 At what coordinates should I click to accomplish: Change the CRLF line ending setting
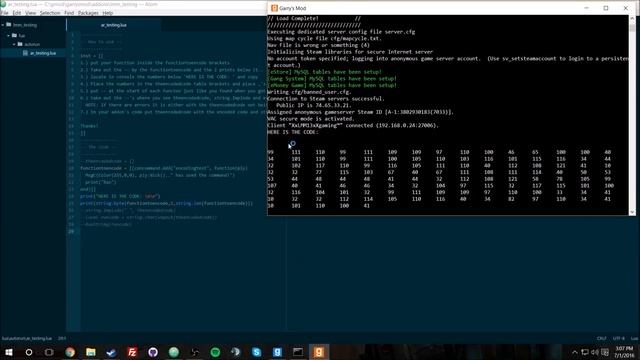point(601,338)
